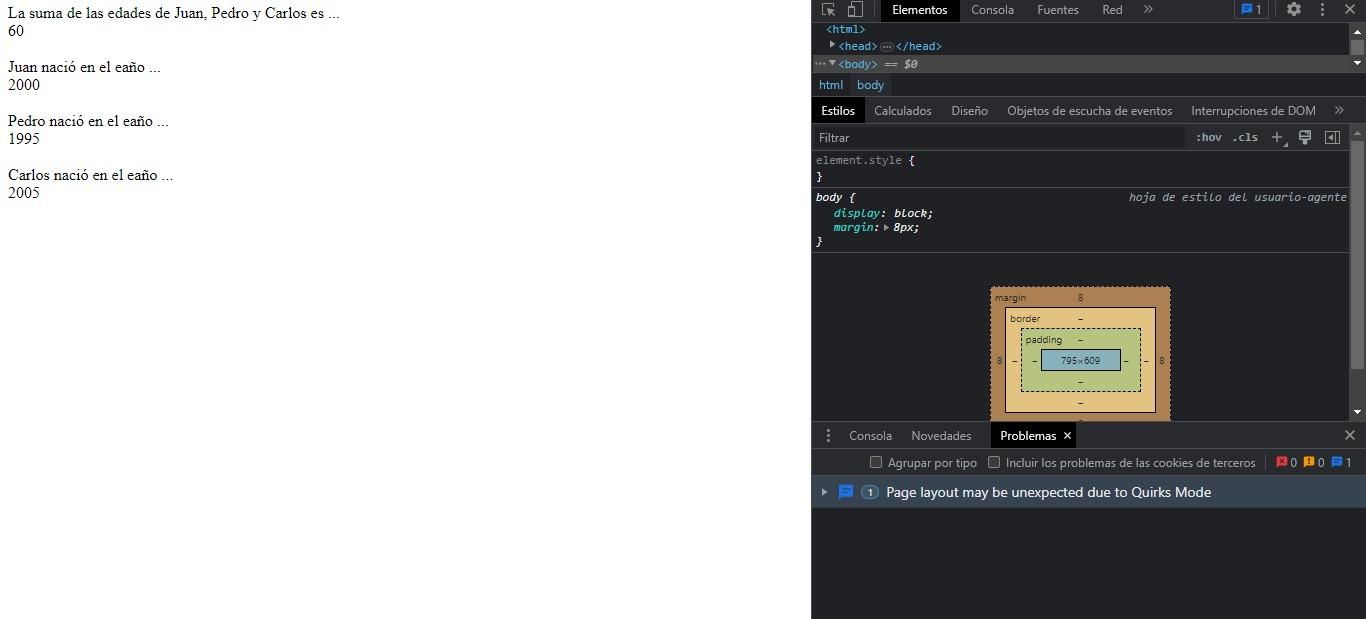Toggle the :hov element state panel

tap(1208, 138)
